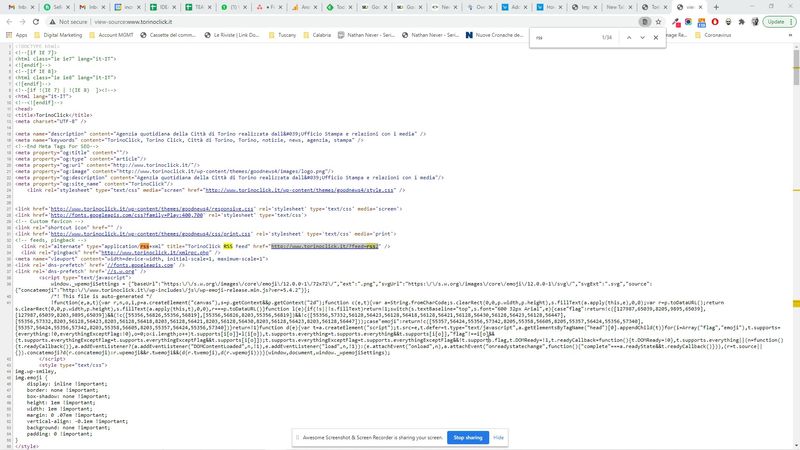Click the scrollbar down arrow
Image resolution: width=800 pixels, height=450 pixels.
[x=796, y=445]
